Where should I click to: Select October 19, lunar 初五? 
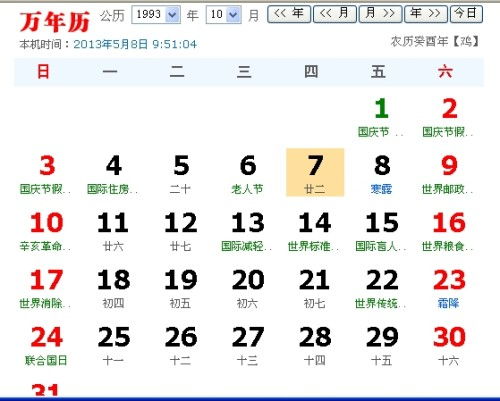181,289
